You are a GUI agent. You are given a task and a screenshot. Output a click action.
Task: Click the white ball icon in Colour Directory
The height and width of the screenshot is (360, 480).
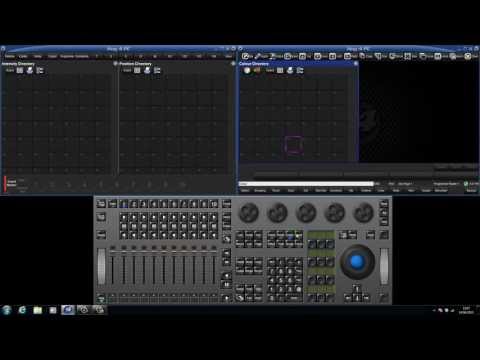pyautogui.click(x=247, y=70)
